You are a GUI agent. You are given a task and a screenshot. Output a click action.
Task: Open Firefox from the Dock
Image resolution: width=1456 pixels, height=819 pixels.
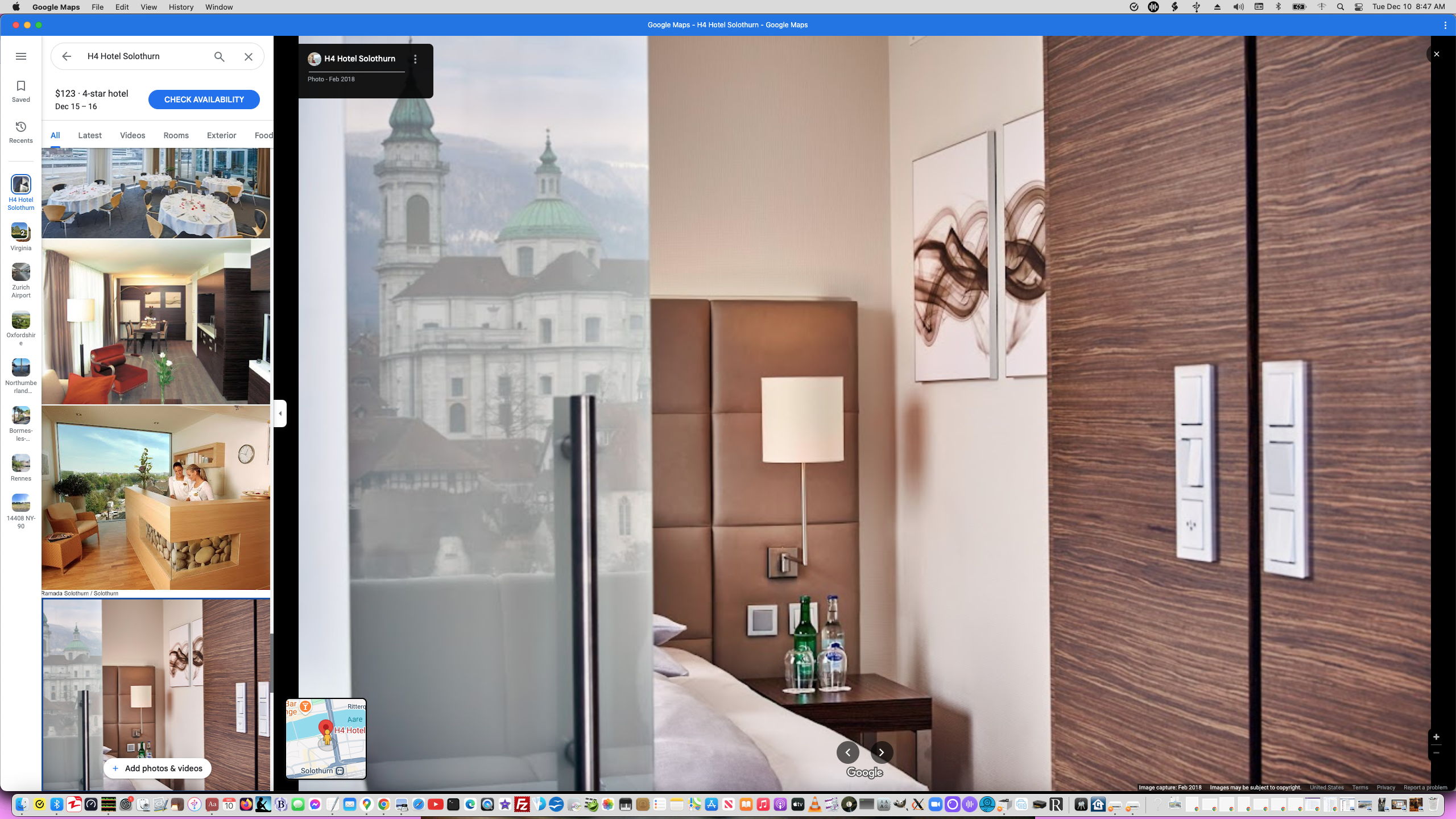(x=246, y=805)
